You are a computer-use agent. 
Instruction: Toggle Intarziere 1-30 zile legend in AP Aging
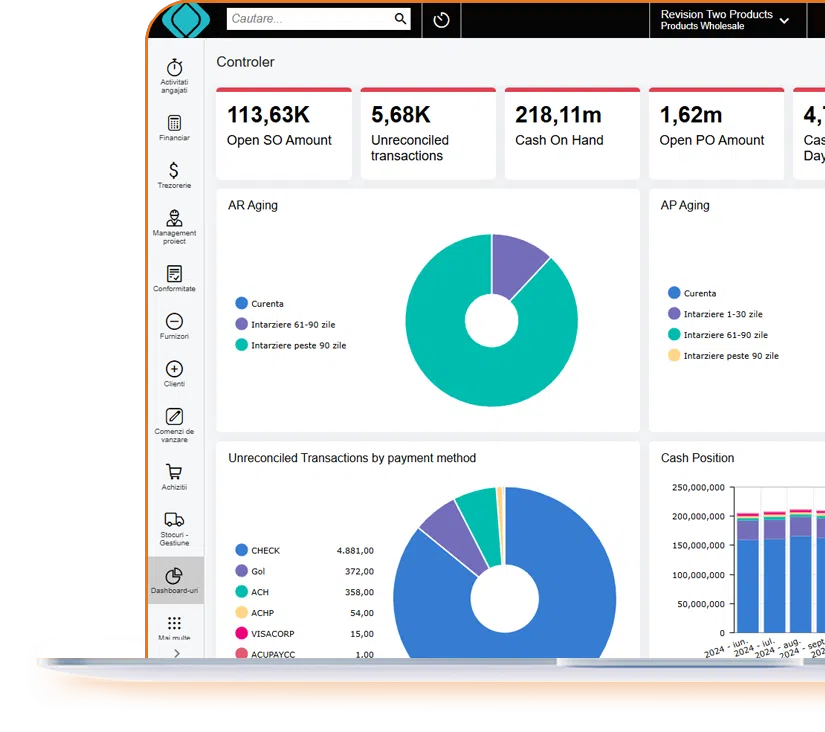point(714,314)
